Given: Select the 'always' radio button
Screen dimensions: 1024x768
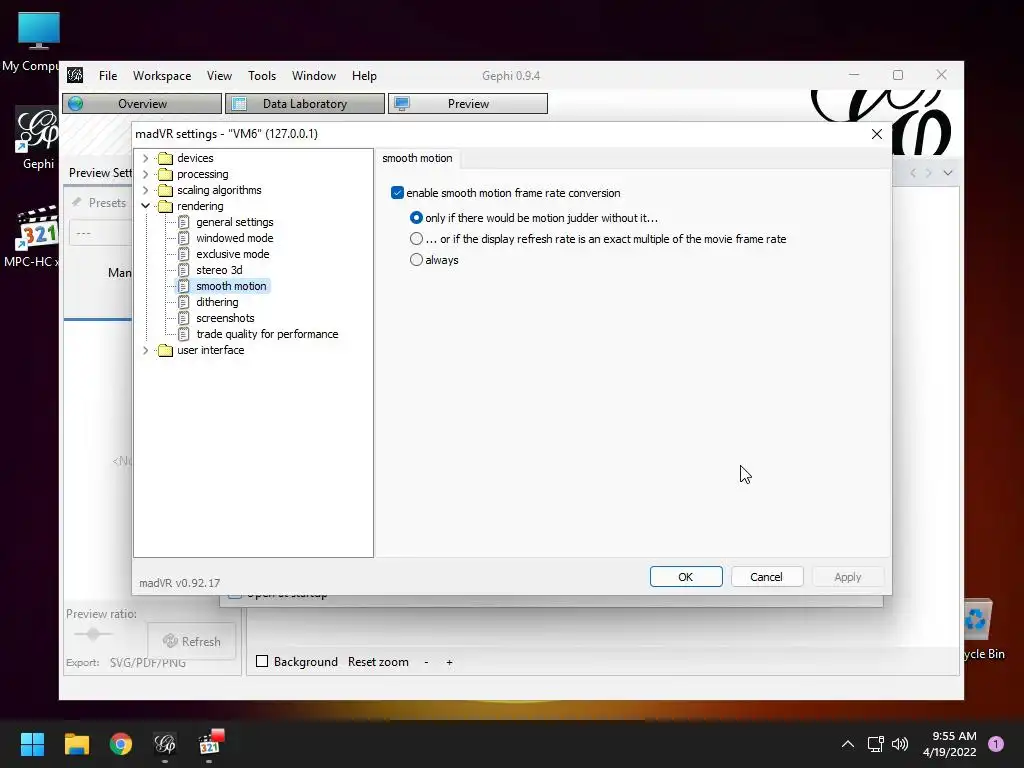Looking at the screenshot, I should 416,259.
